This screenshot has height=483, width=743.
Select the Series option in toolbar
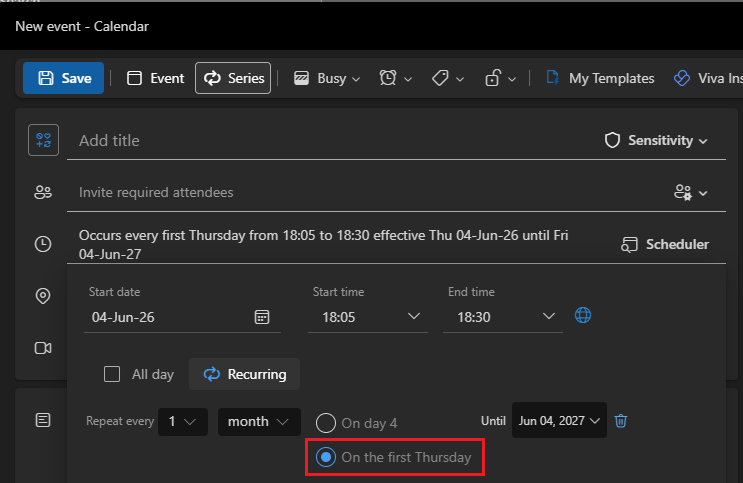(x=233, y=78)
